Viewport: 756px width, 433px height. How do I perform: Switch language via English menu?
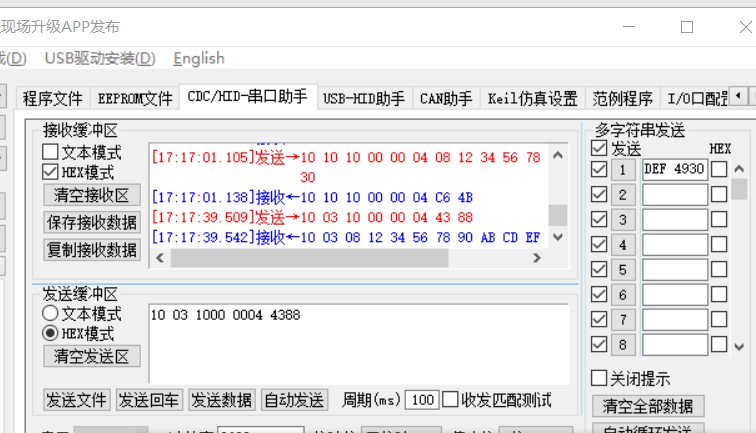pos(199,58)
